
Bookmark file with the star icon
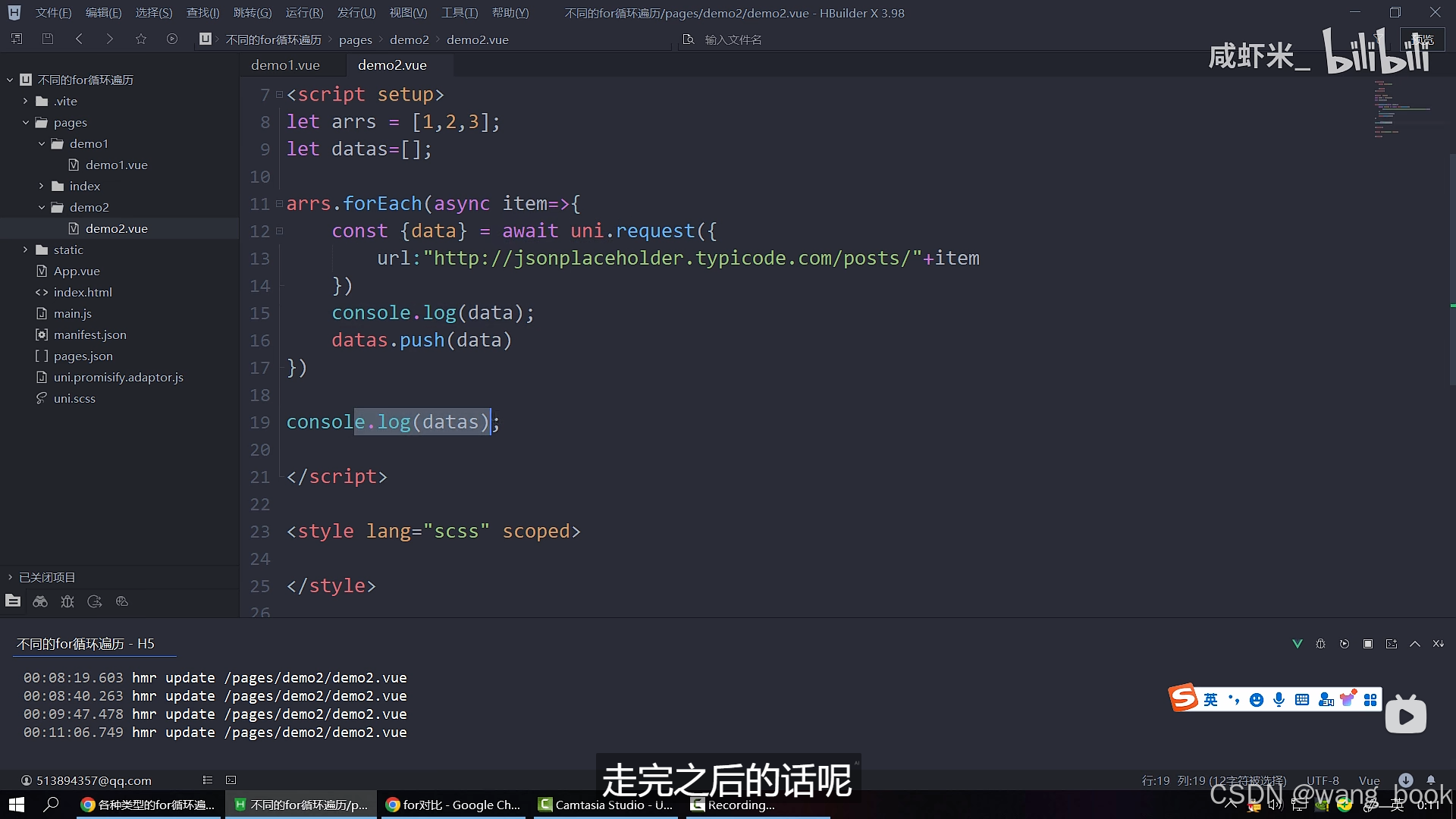click(141, 39)
